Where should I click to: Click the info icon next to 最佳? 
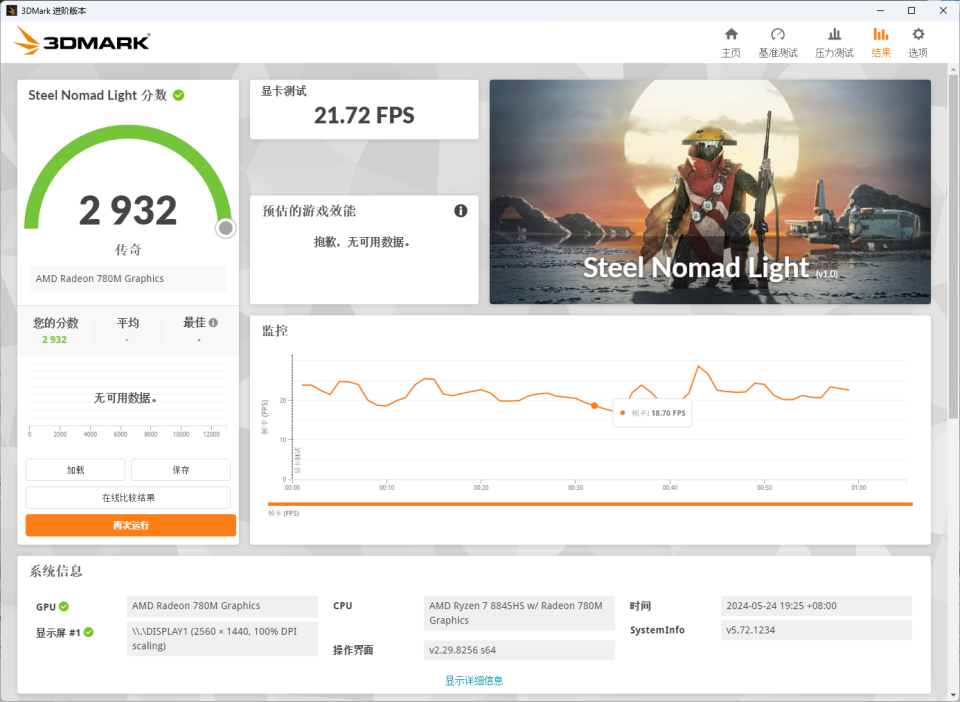(x=211, y=322)
